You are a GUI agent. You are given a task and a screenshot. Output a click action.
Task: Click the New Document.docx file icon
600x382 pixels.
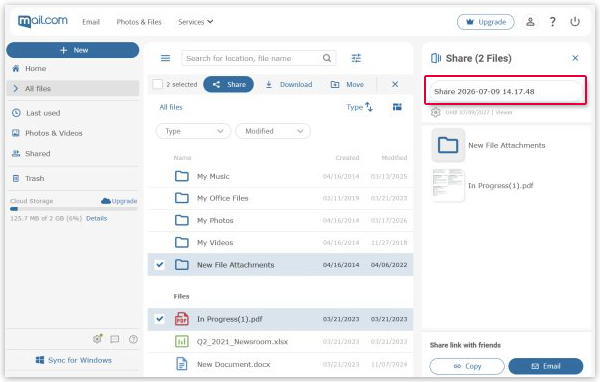tap(181, 364)
